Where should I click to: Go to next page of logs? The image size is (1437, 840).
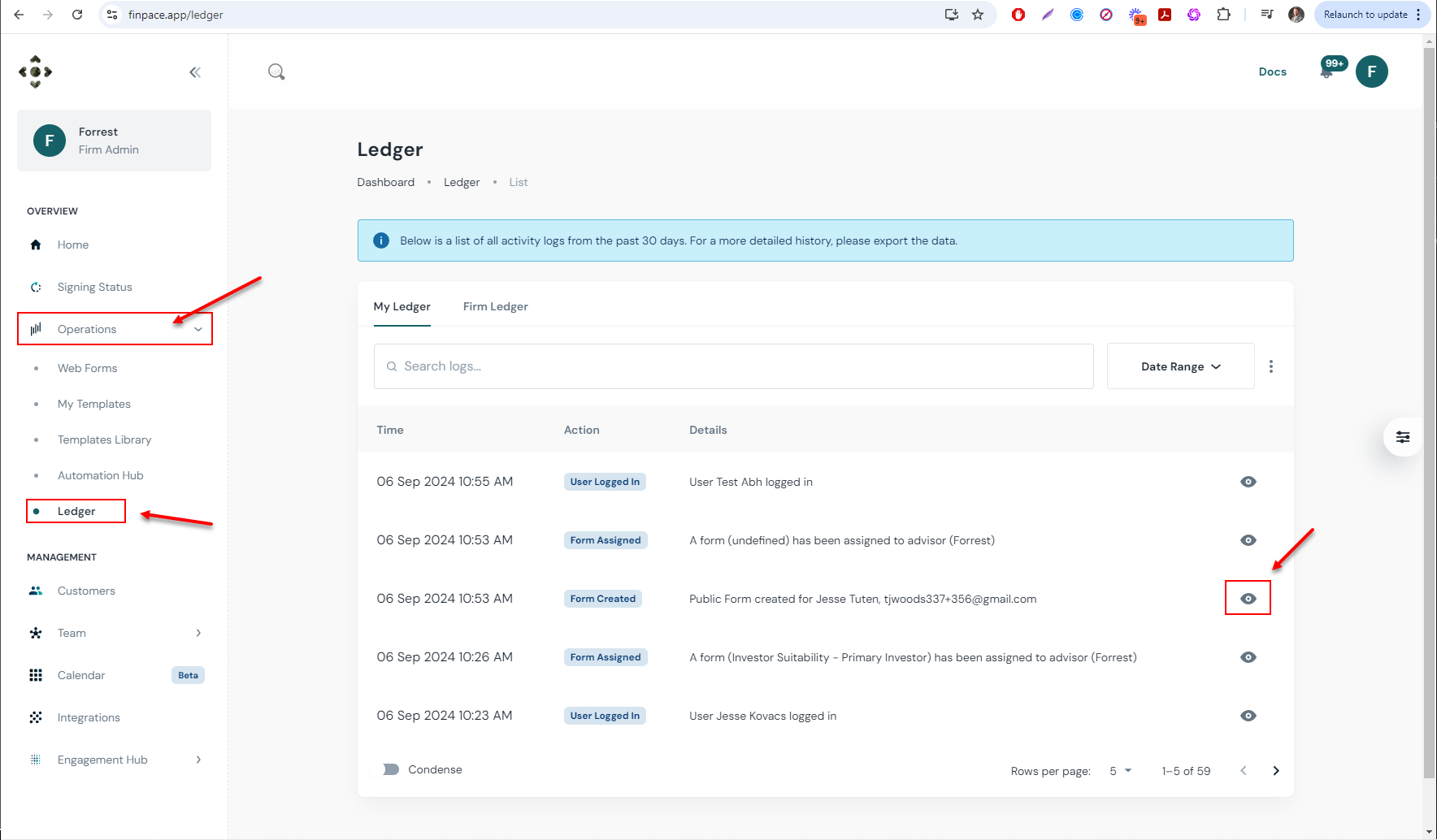pos(1276,771)
